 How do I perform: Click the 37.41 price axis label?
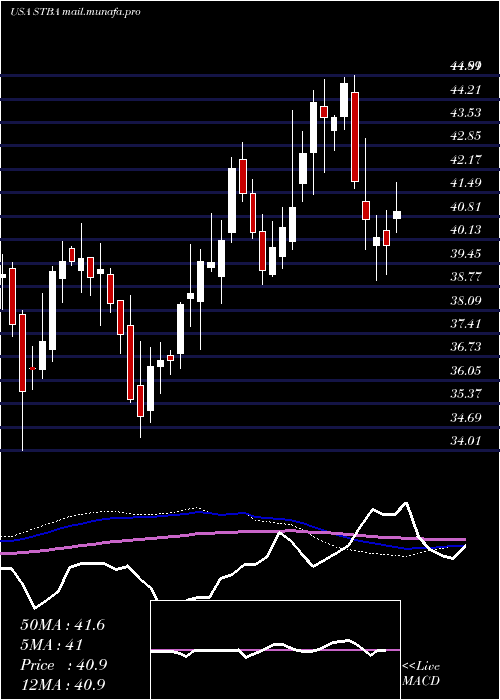point(466,323)
